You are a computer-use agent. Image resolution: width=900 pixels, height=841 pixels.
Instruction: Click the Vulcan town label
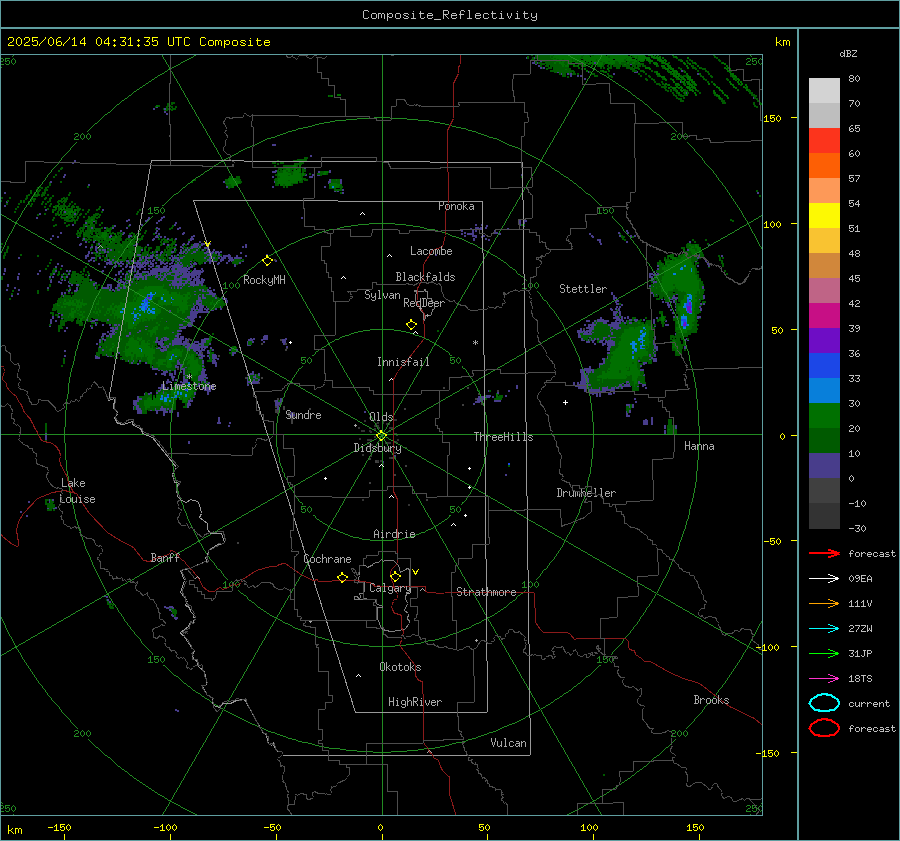pyautogui.click(x=508, y=743)
